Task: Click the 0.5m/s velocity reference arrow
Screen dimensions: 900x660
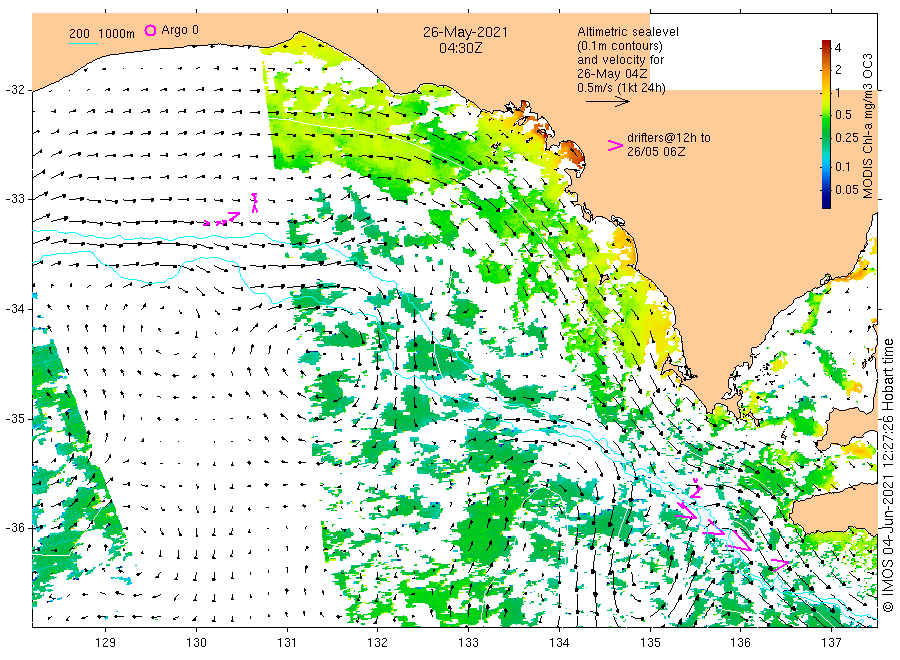Action: tap(608, 102)
